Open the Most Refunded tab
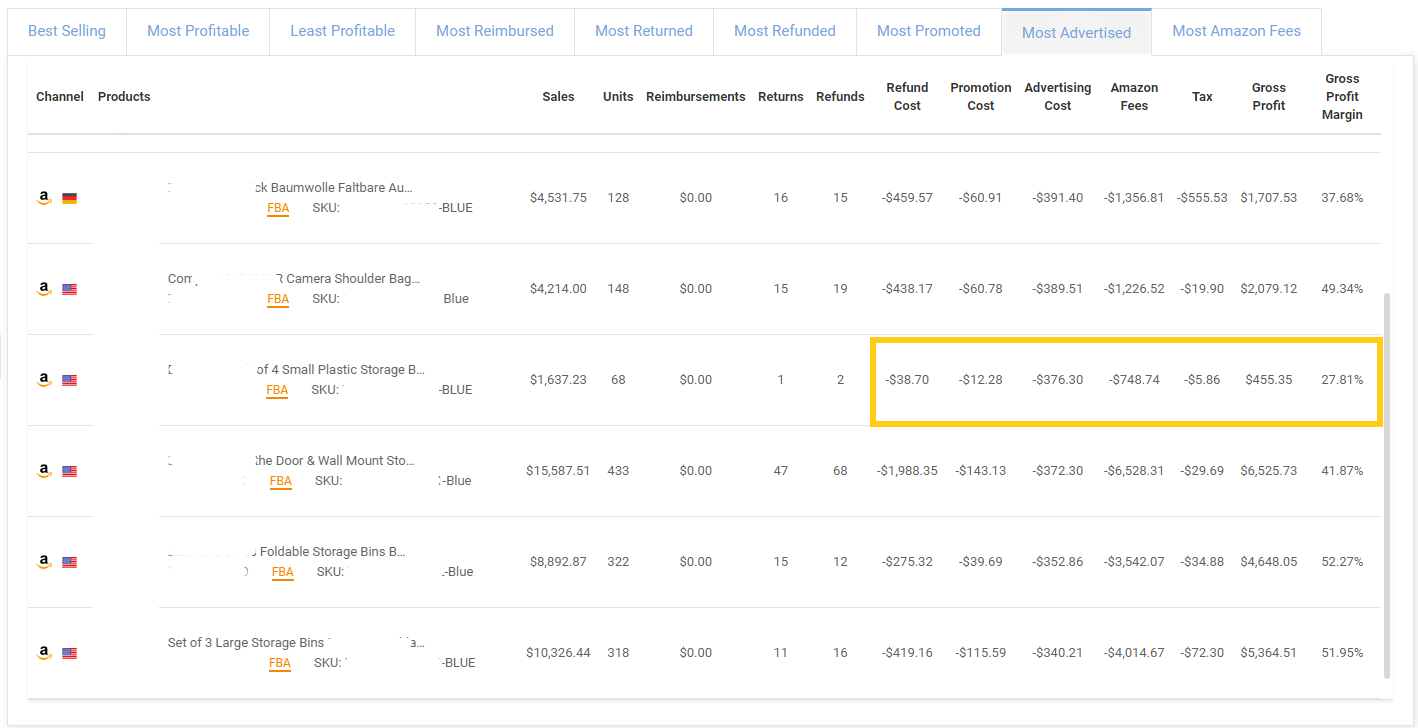The width and height of the screenshot is (1418, 728). [785, 31]
